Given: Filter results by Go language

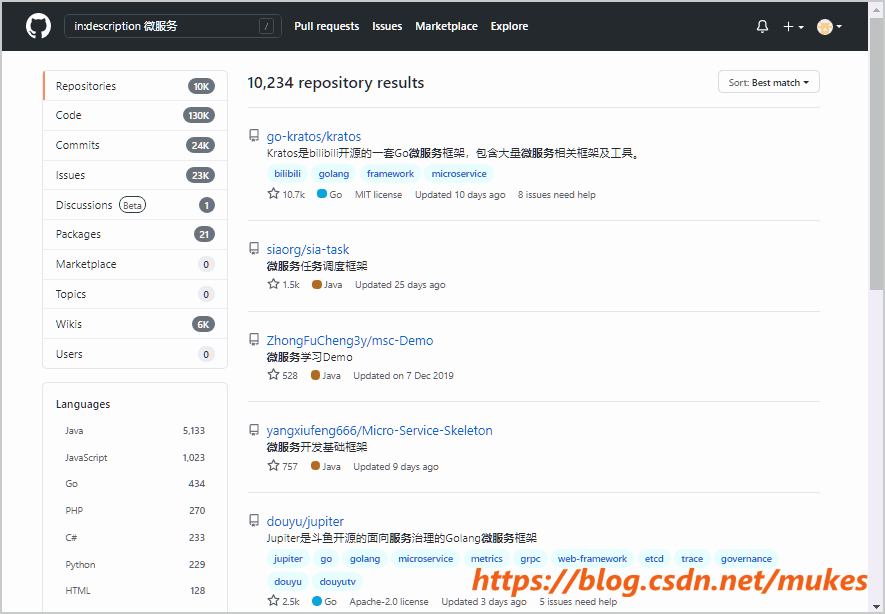Looking at the screenshot, I should tap(135, 484).
